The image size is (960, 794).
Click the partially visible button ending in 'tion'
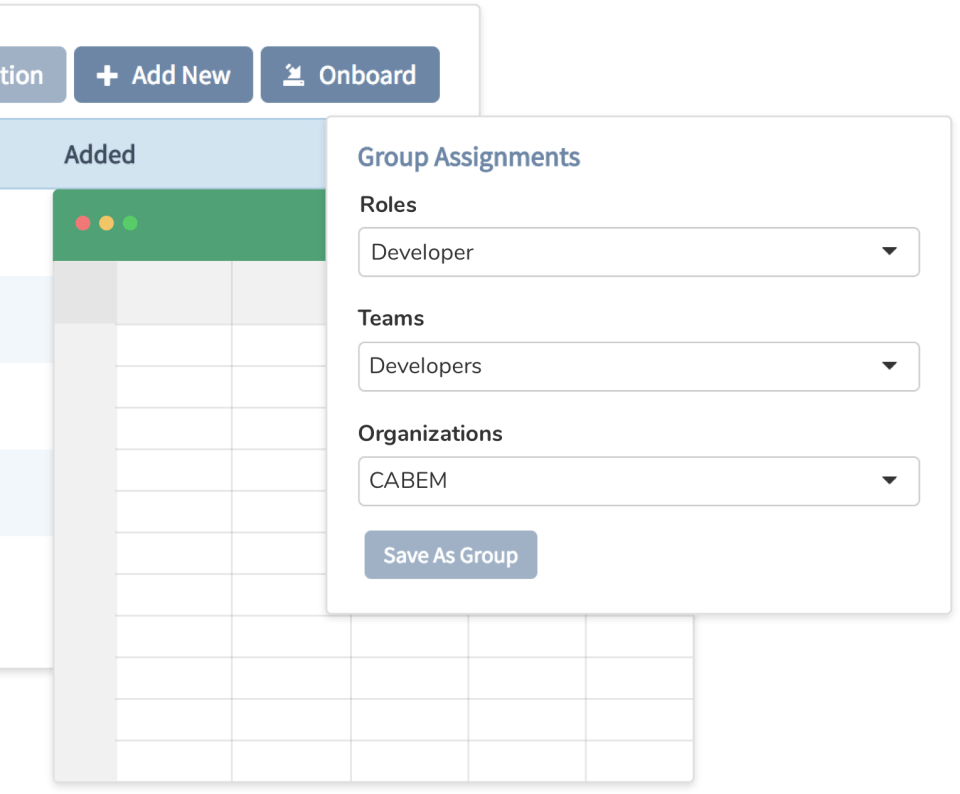[32, 75]
